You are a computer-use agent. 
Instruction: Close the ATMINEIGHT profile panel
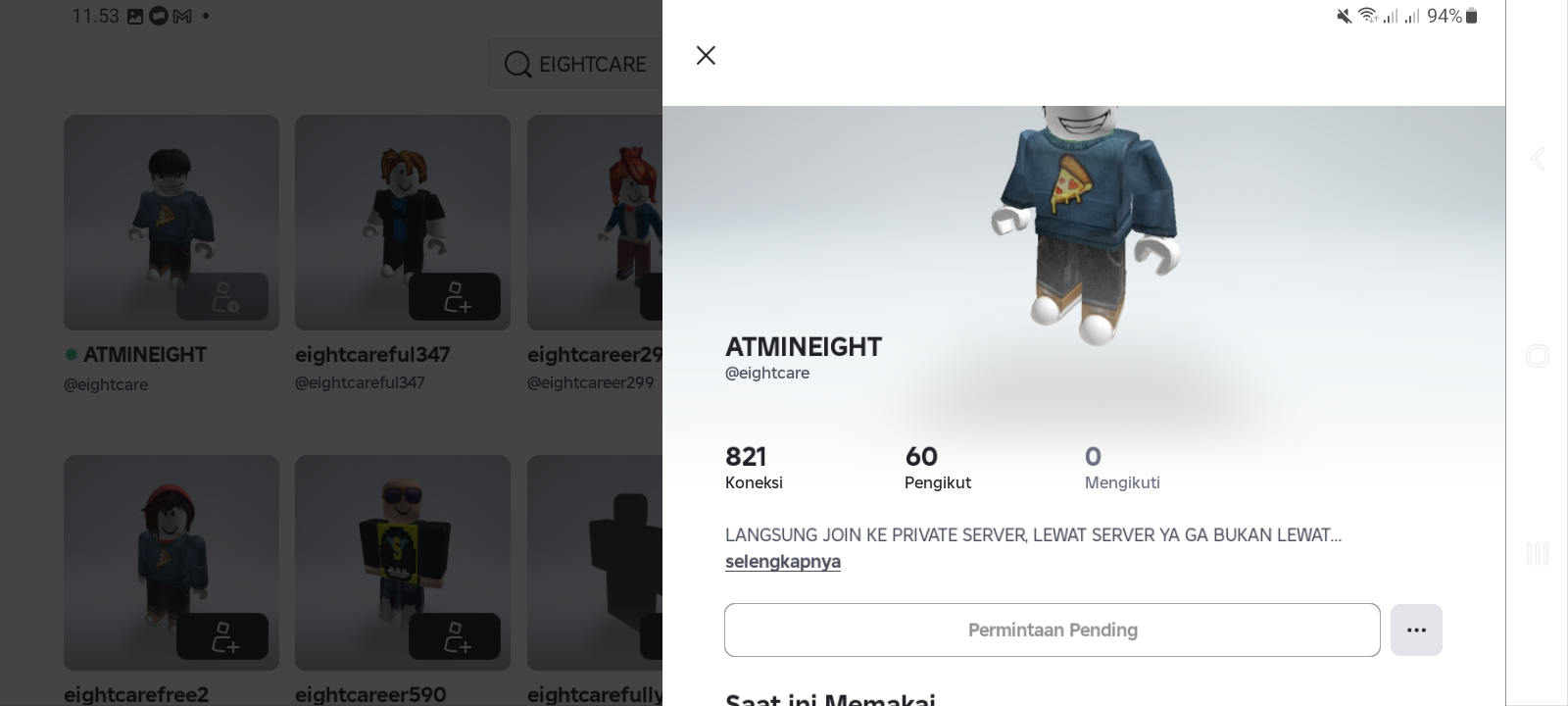pyautogui.click(x=706, y=55)
